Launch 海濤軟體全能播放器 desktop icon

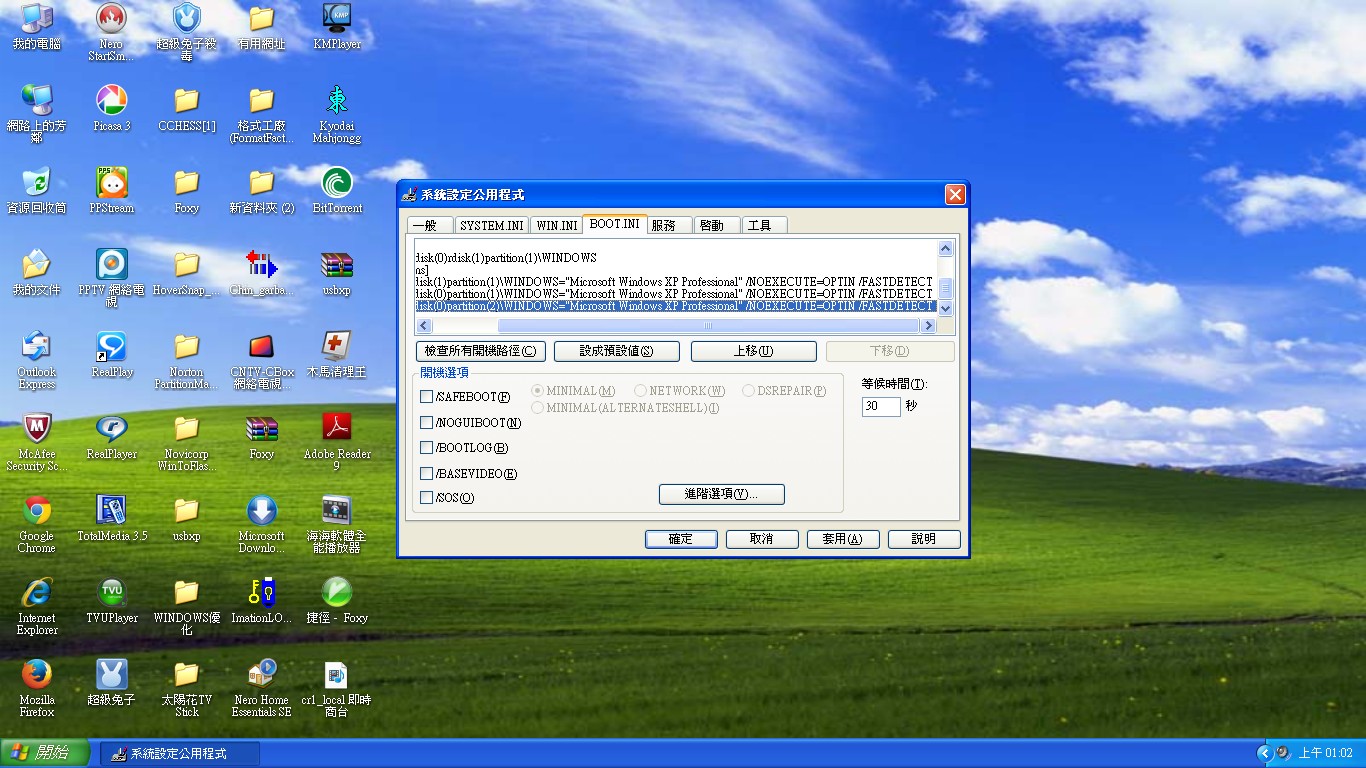pyautogui.click(x=337, y=524)
